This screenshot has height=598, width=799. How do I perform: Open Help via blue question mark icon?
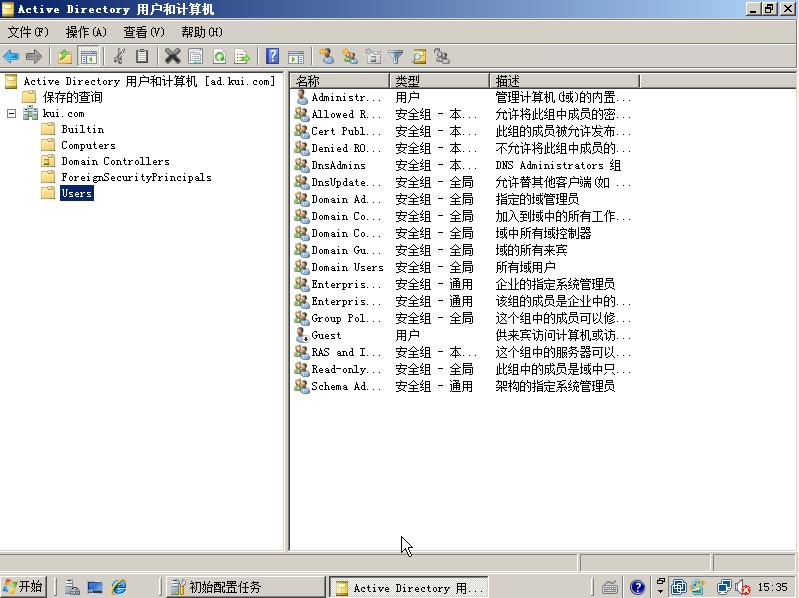tap(272, 57)
